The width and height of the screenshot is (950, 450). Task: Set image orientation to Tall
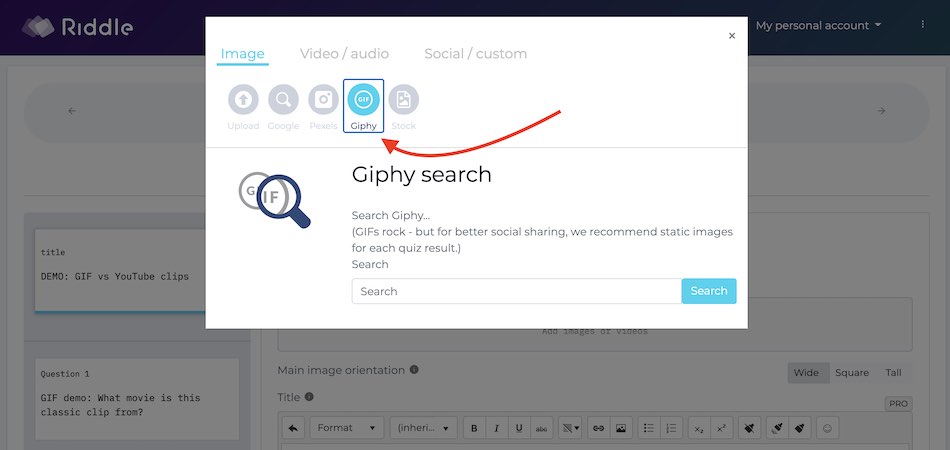tap(893, 372)
